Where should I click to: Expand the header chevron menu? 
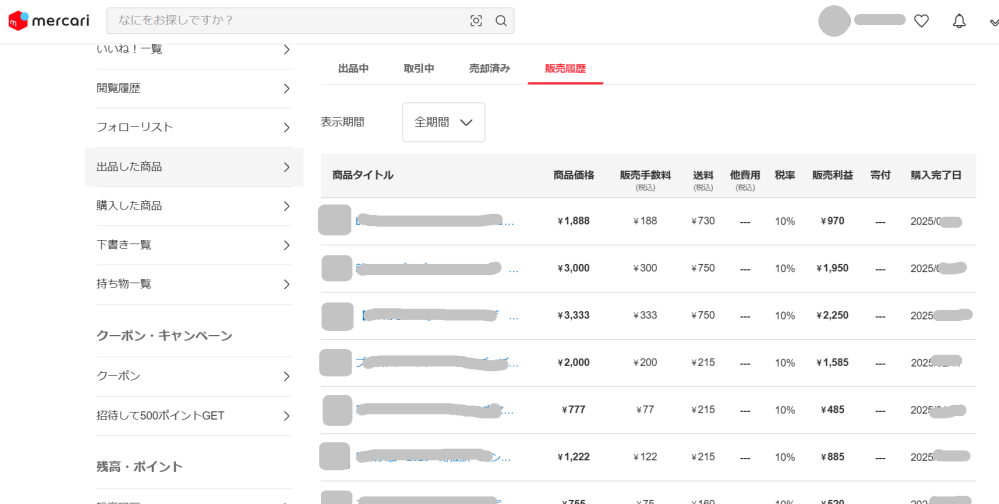tap(993, 22)
